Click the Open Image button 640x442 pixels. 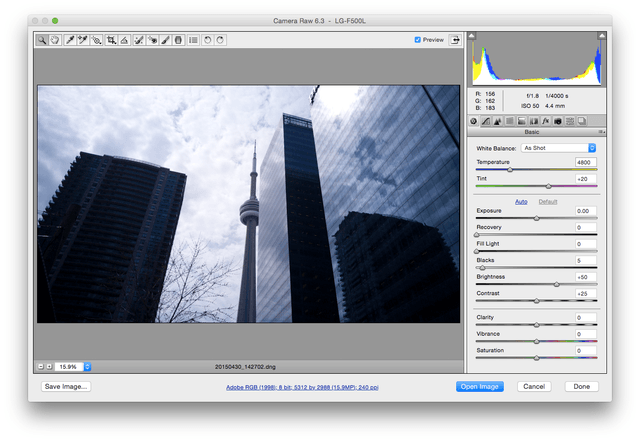pyautogui.click(x=480, y=386)
